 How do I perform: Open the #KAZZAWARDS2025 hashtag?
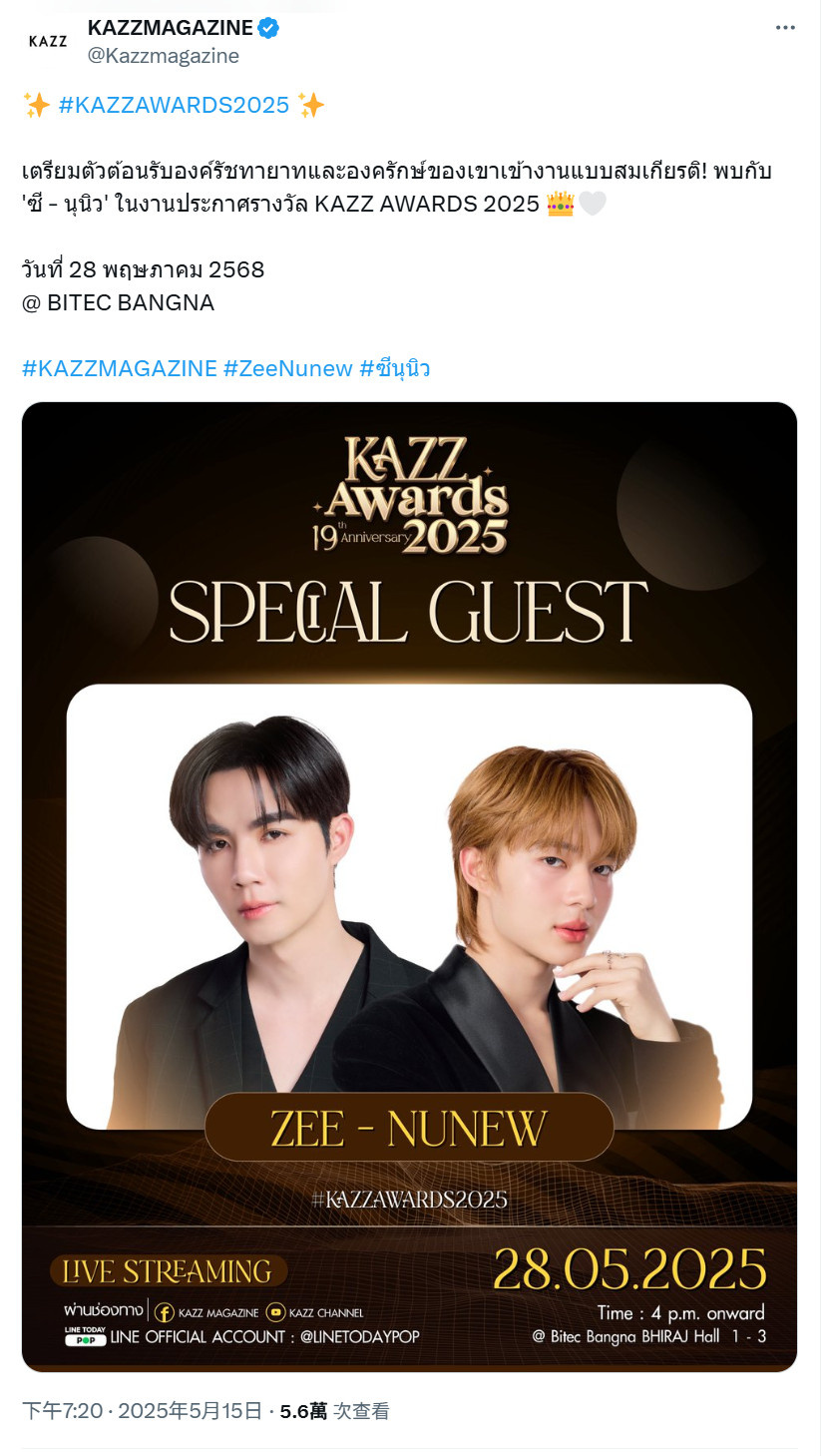[x=174, y=105]
